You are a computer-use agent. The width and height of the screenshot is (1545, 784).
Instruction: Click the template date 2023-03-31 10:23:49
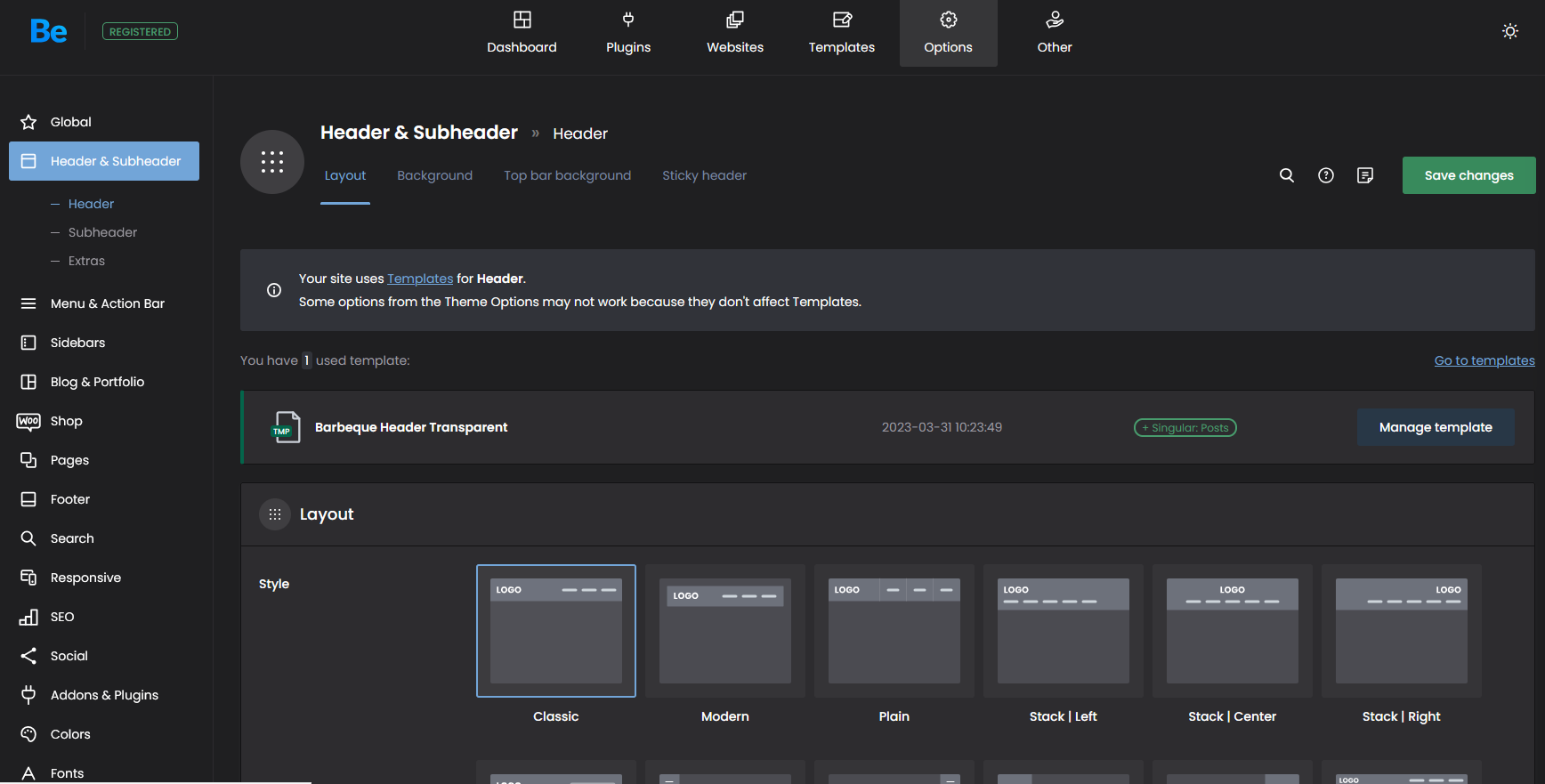[942, 427]
